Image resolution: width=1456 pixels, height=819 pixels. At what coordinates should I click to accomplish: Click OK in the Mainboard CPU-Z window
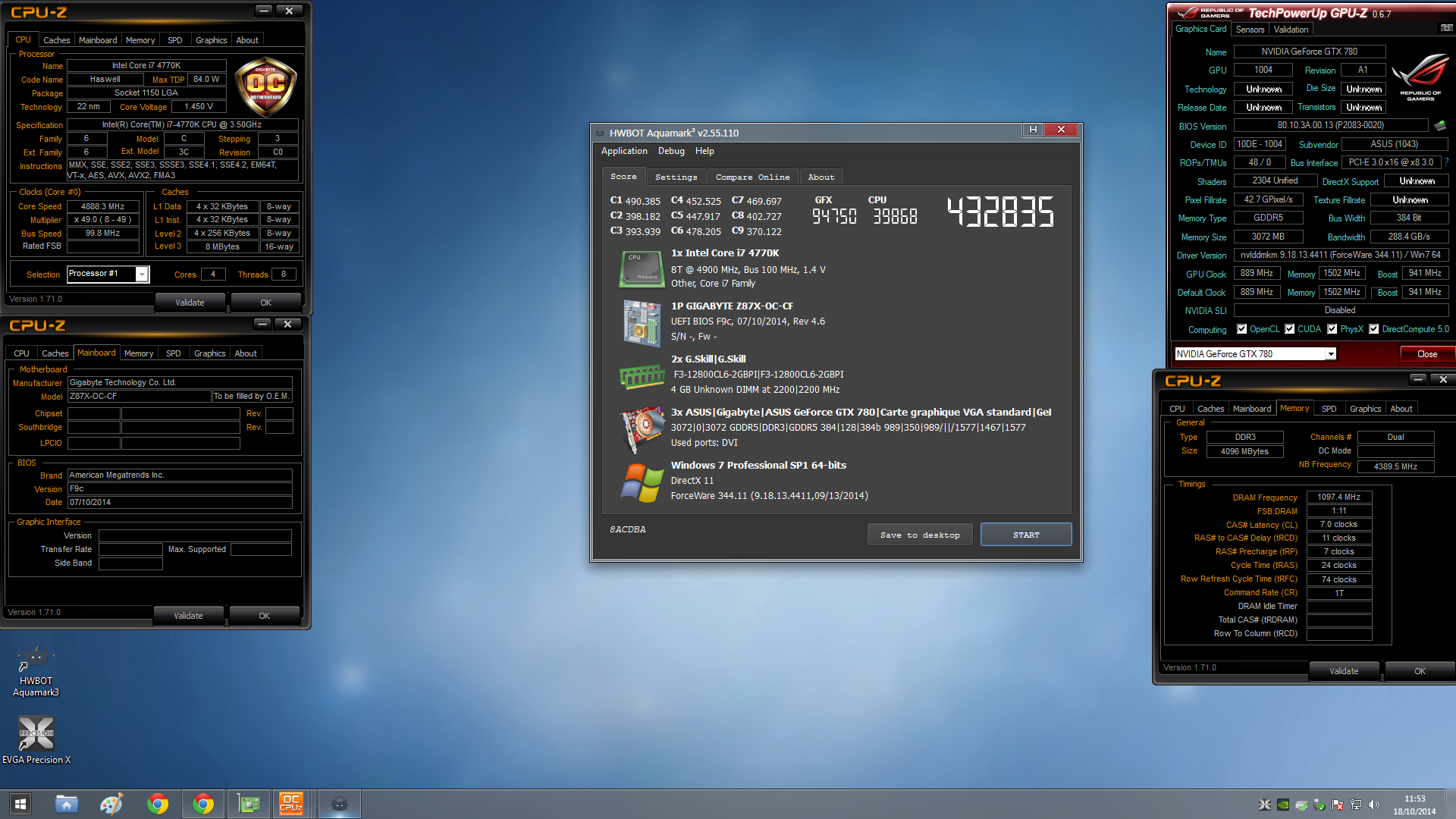[264, 616]
